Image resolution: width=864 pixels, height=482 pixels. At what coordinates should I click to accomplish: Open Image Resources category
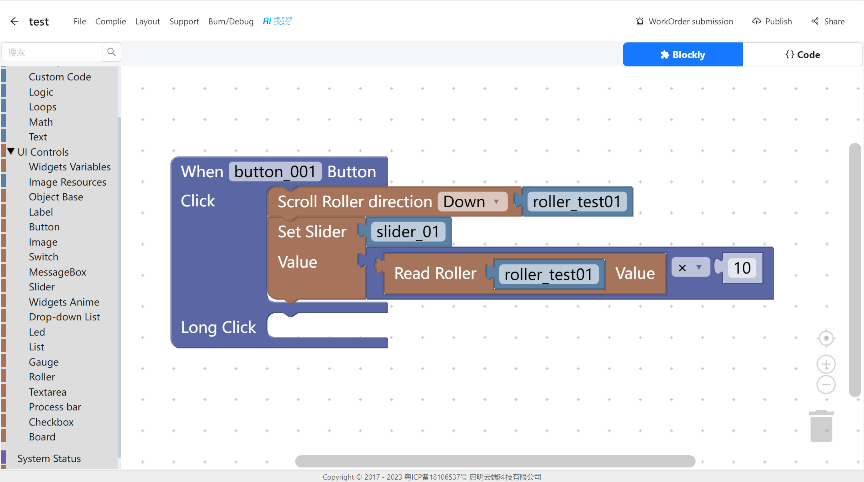pyautogui.click(x=67, y=182)
